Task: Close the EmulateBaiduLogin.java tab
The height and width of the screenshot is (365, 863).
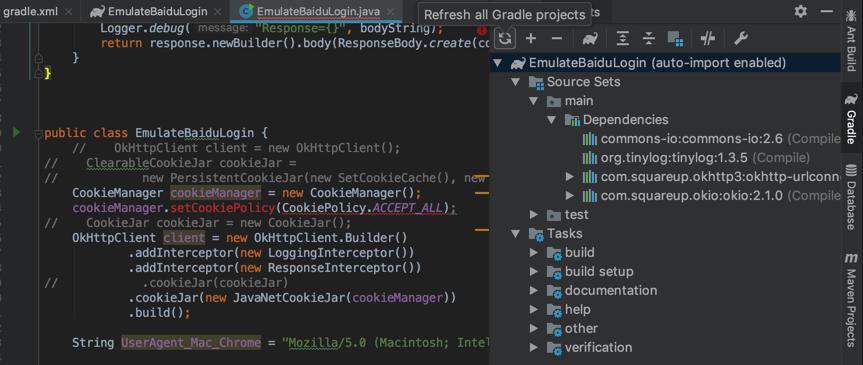Action: [x=390, y=12]
